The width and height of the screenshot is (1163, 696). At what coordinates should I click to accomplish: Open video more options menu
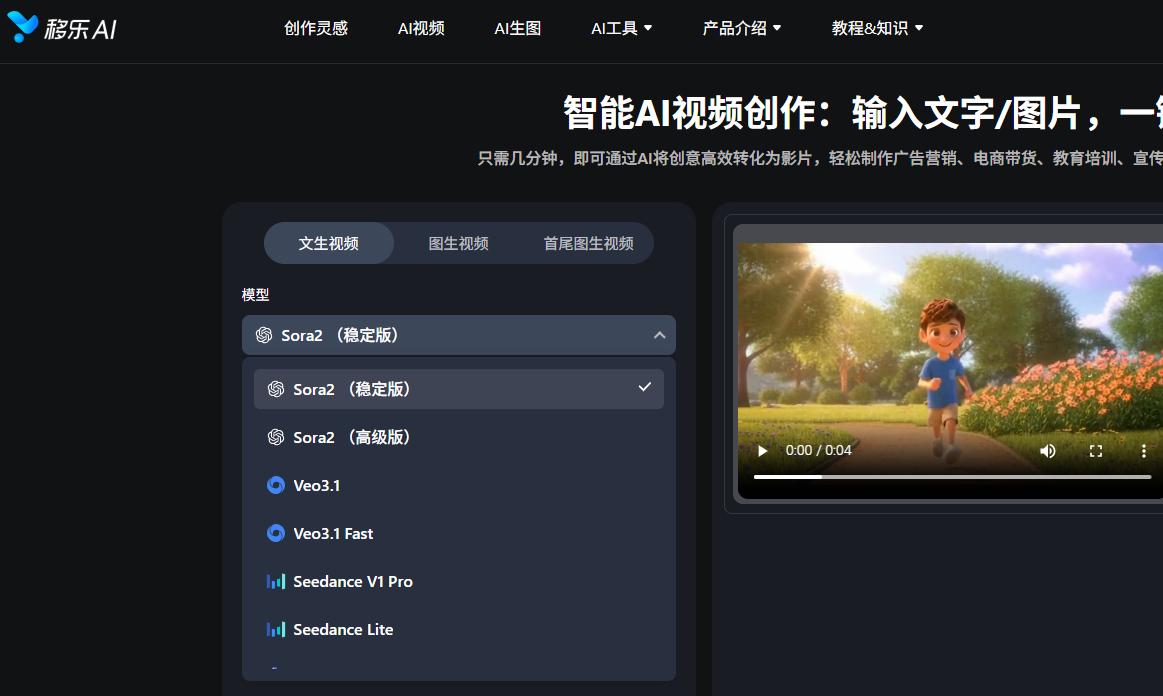(x=1144, y=451)
